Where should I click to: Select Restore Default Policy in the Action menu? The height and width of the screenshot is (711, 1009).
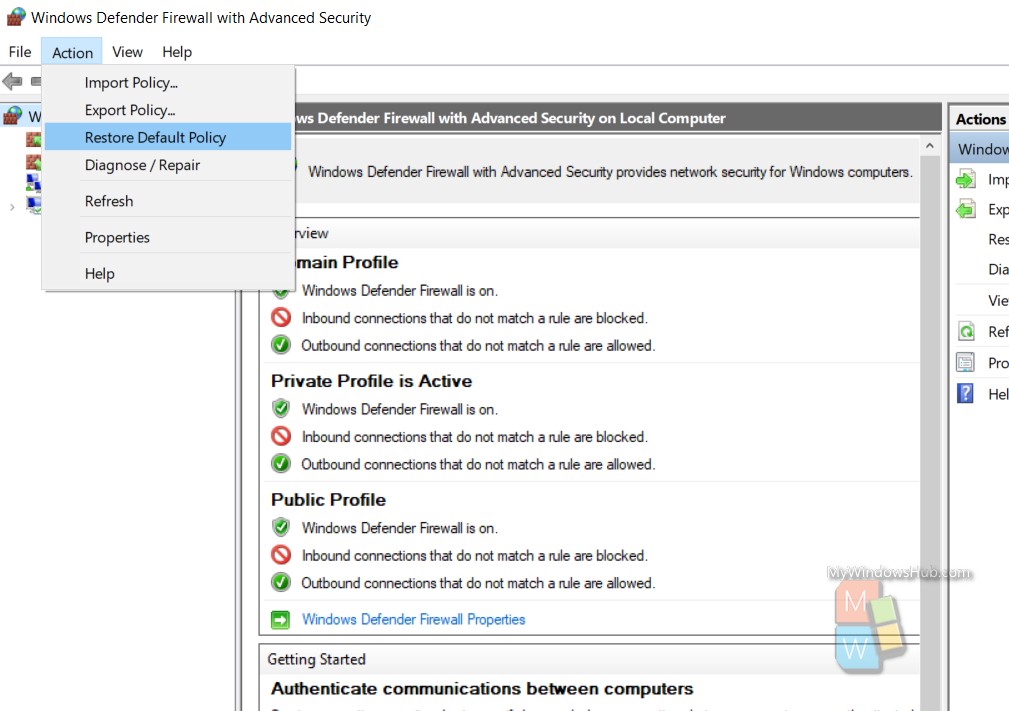[168, 137]
